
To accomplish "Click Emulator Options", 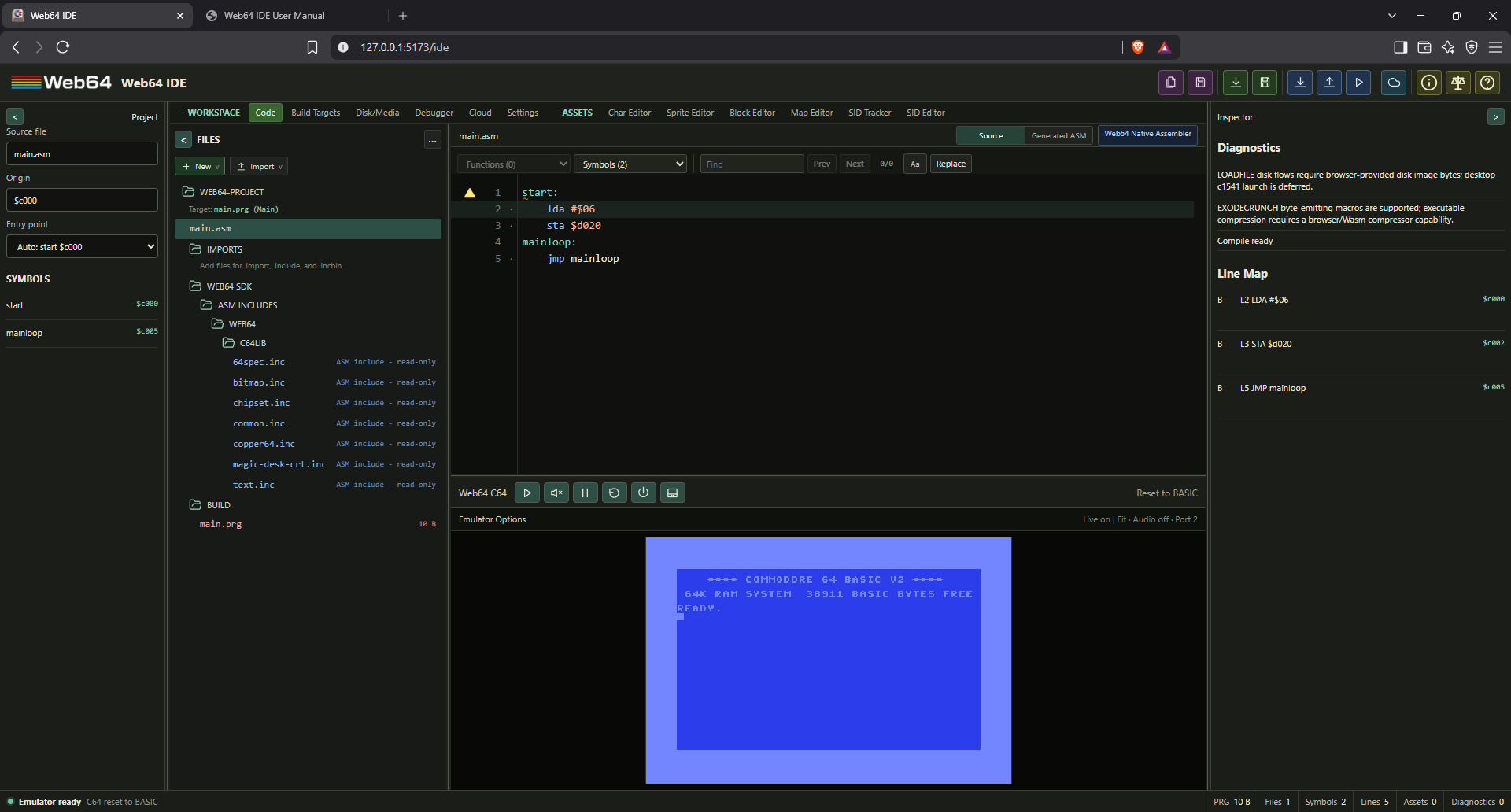I will coord(492,519).
